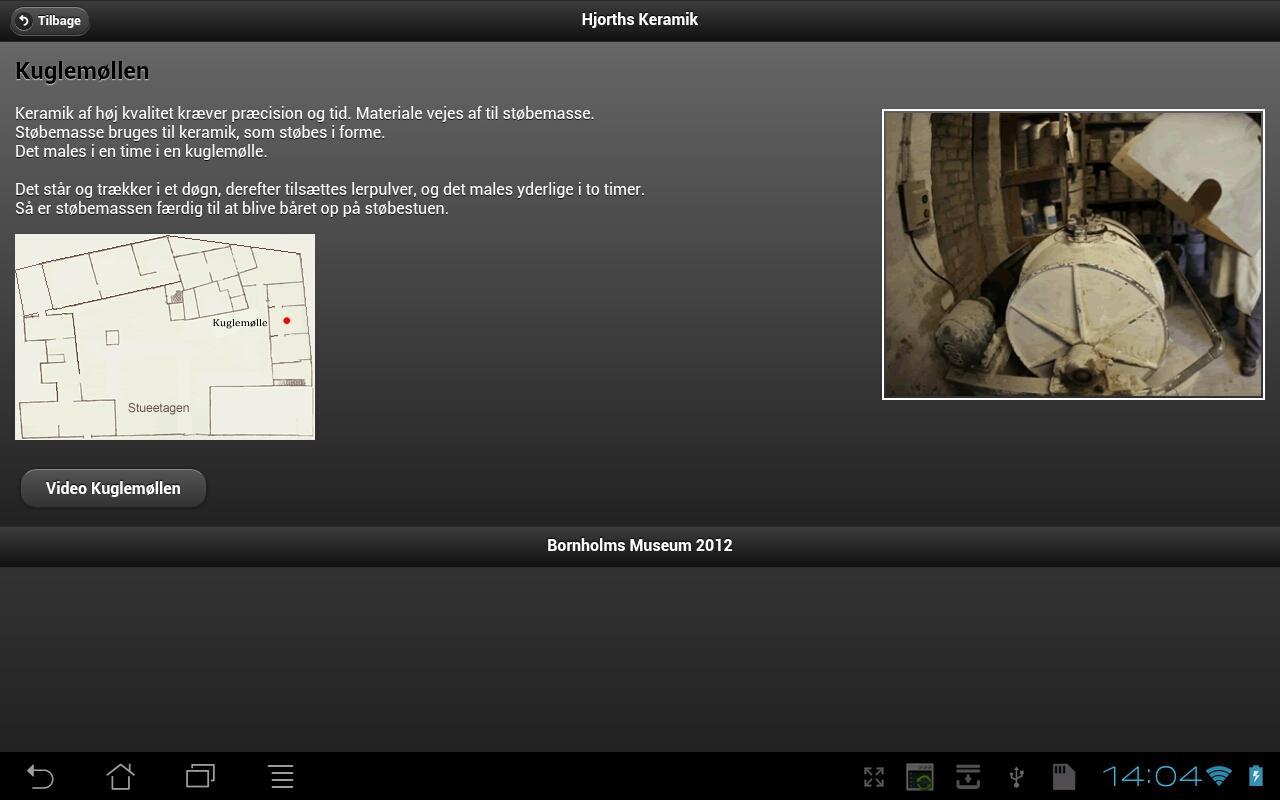Screen dimensions: 1280x800
Task: Tap the Kuglemøllen page heading
Action: pos(82,71)
